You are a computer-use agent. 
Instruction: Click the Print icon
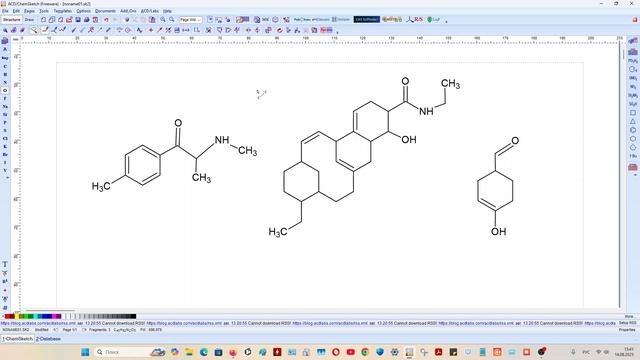pos(87,20)
